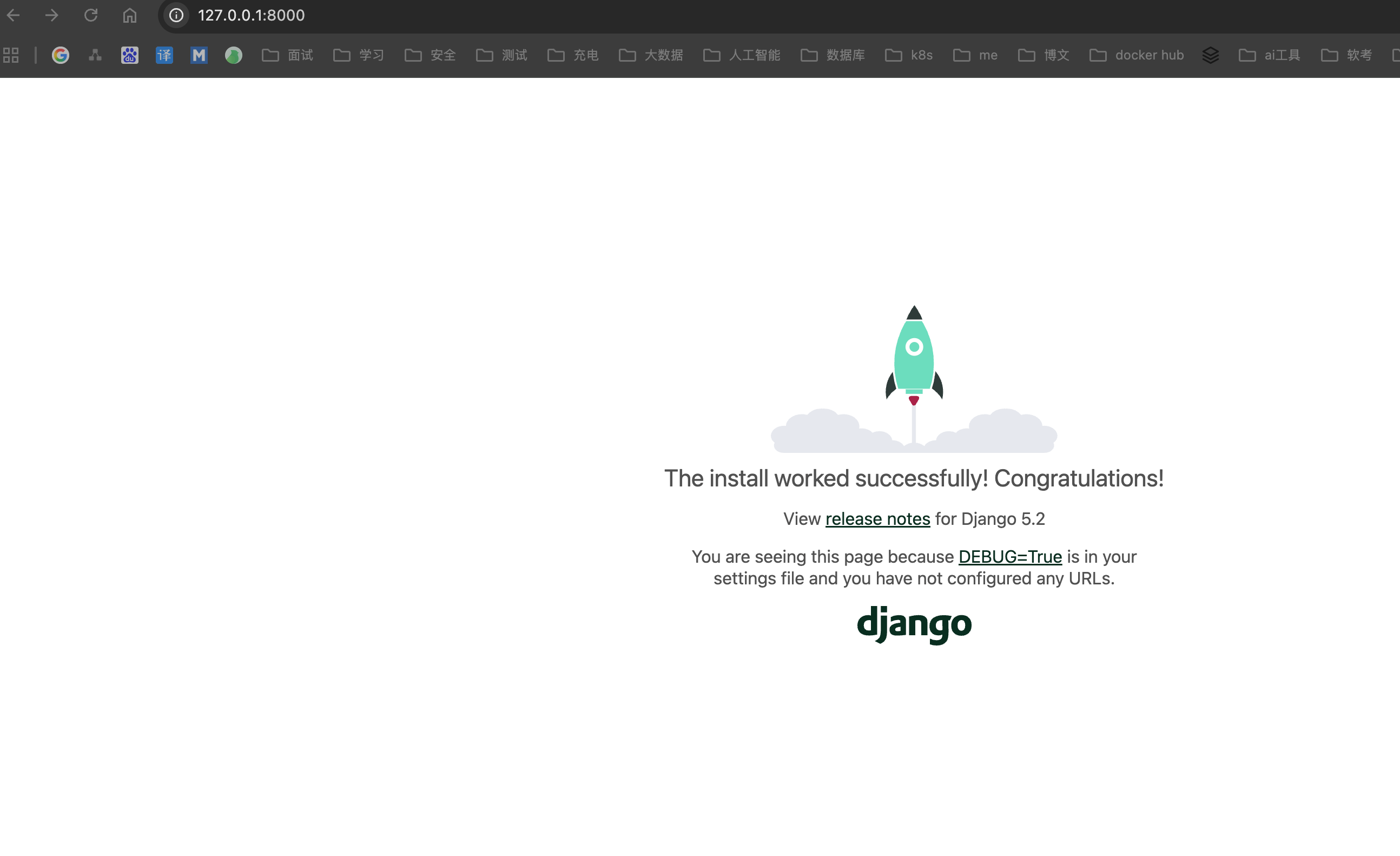Open the me bookmark folder

[x=975, y=55]
